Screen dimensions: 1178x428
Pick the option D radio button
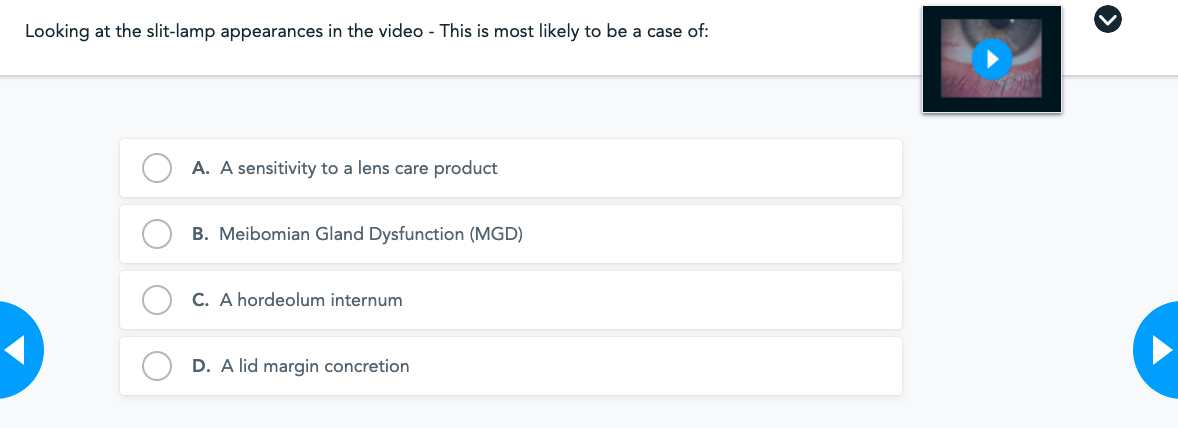click(x=157, y=366)
